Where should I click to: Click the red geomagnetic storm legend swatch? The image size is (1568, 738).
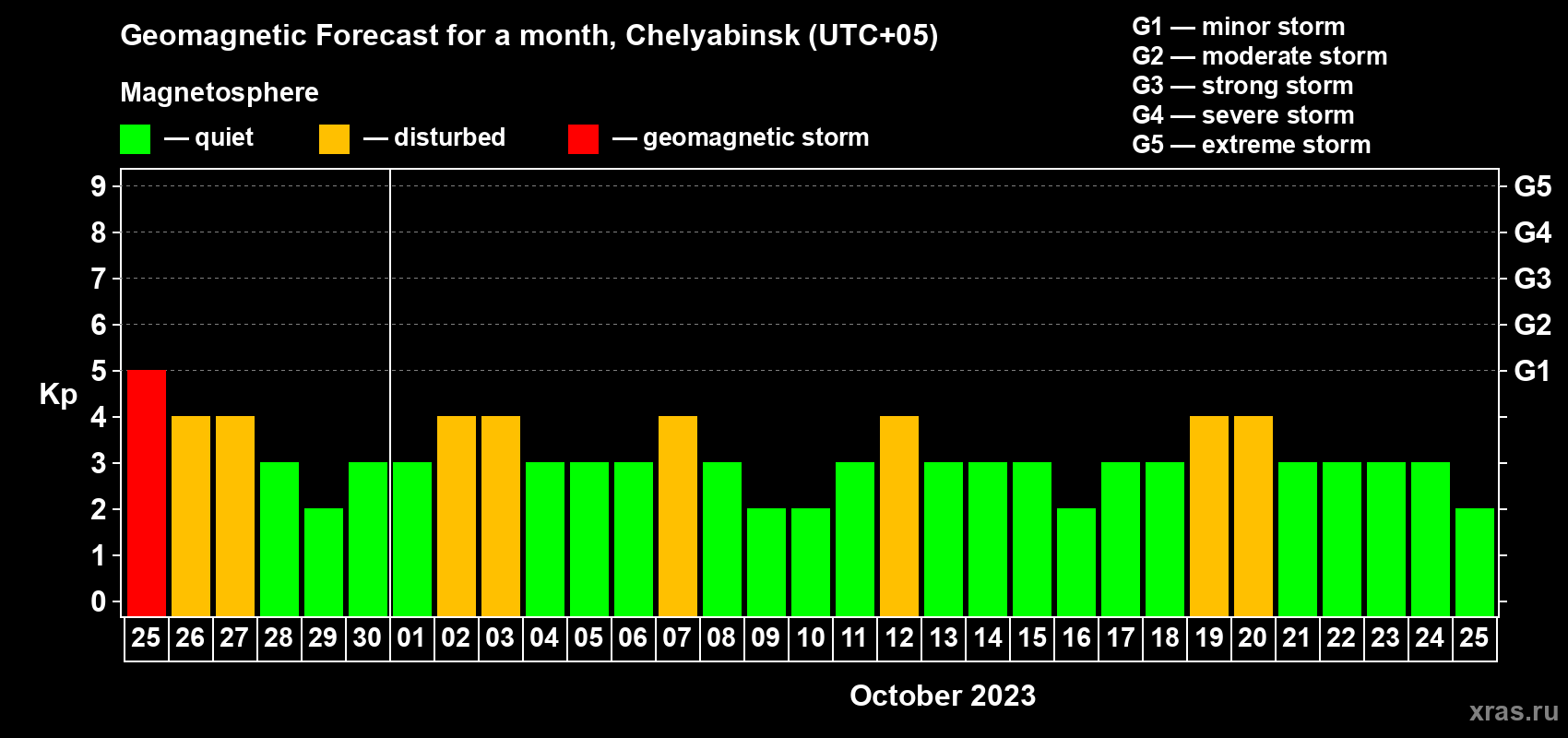tap(583, 139)
